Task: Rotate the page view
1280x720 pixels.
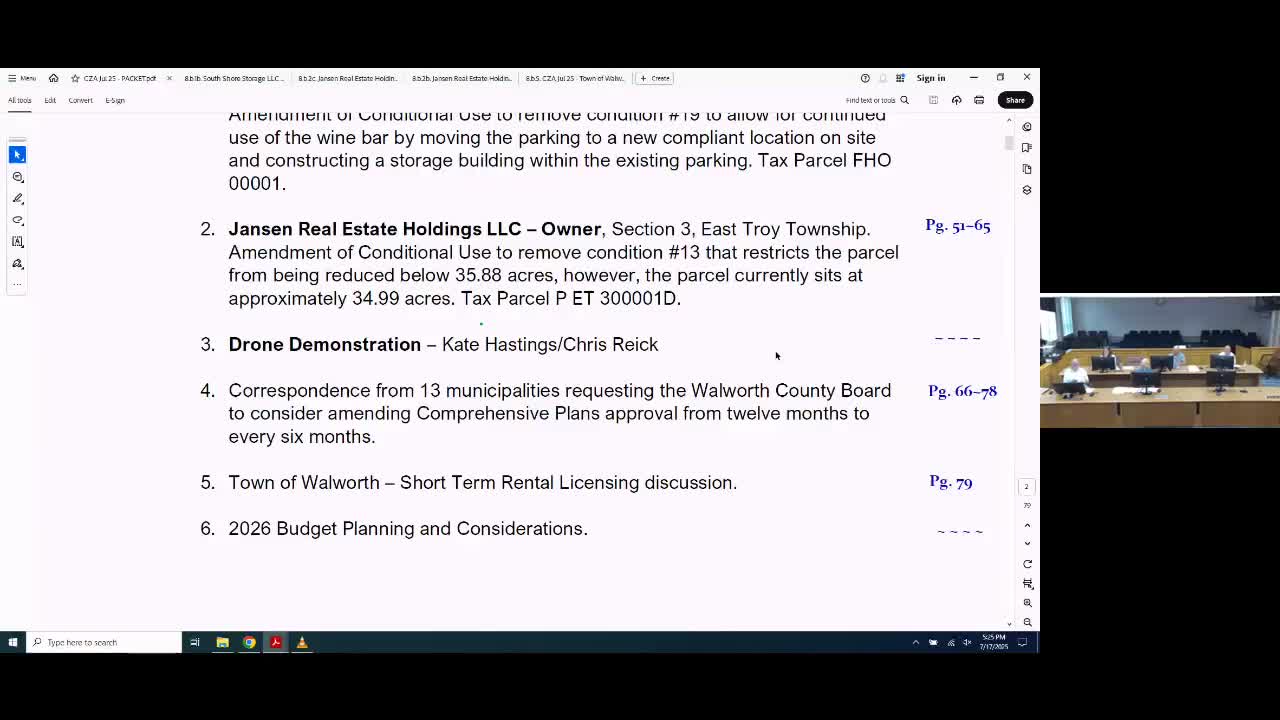Action: (1027, 564)
